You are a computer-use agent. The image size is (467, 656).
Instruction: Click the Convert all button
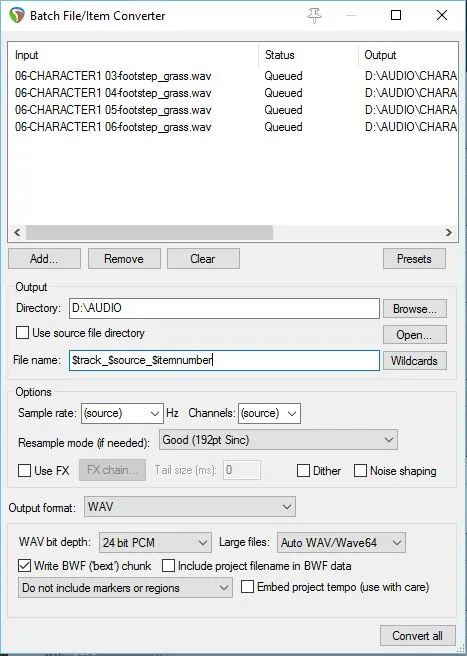click(x=417, y=636)
